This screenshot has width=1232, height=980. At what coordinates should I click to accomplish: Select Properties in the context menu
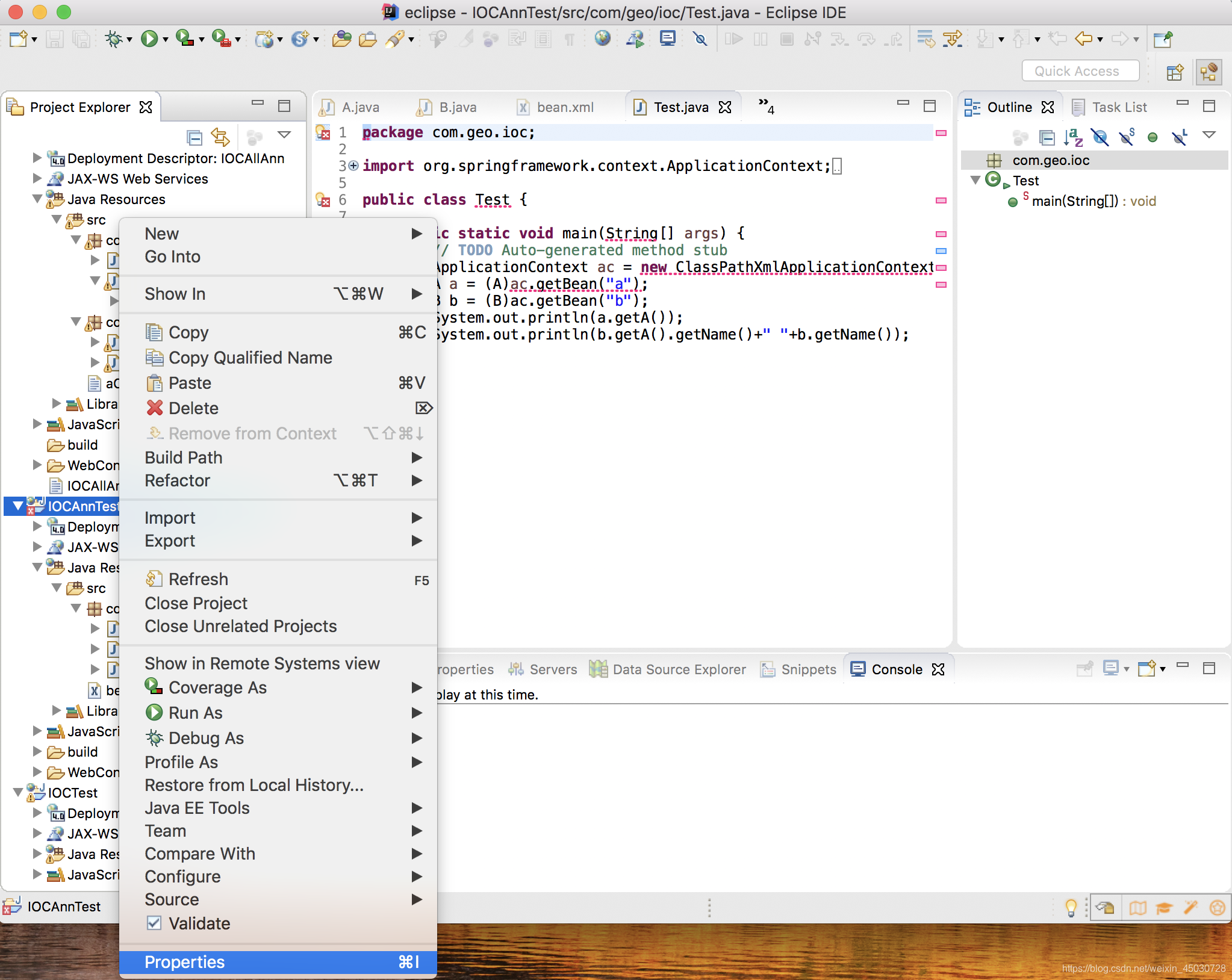(278, 962)
